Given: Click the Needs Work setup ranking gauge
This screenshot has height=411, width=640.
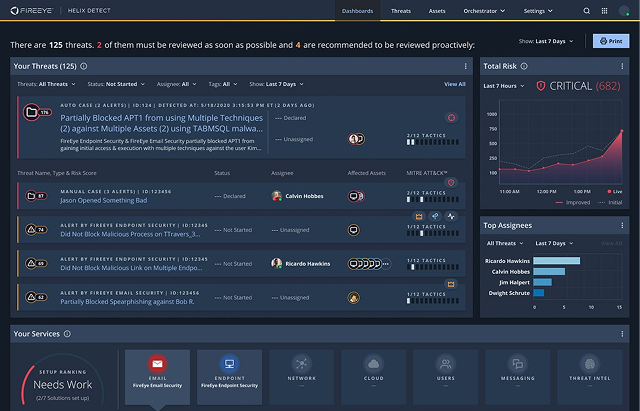Looking at the screenshot, I should tap(62, 381).
